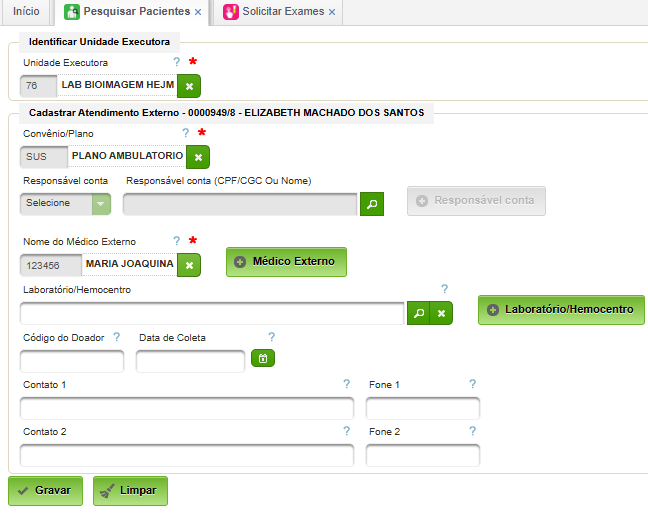The width and height of the screenshot is (648, 515).
Task: Click the Identificar Unidade Executora section title
Action: click(99, 42)
